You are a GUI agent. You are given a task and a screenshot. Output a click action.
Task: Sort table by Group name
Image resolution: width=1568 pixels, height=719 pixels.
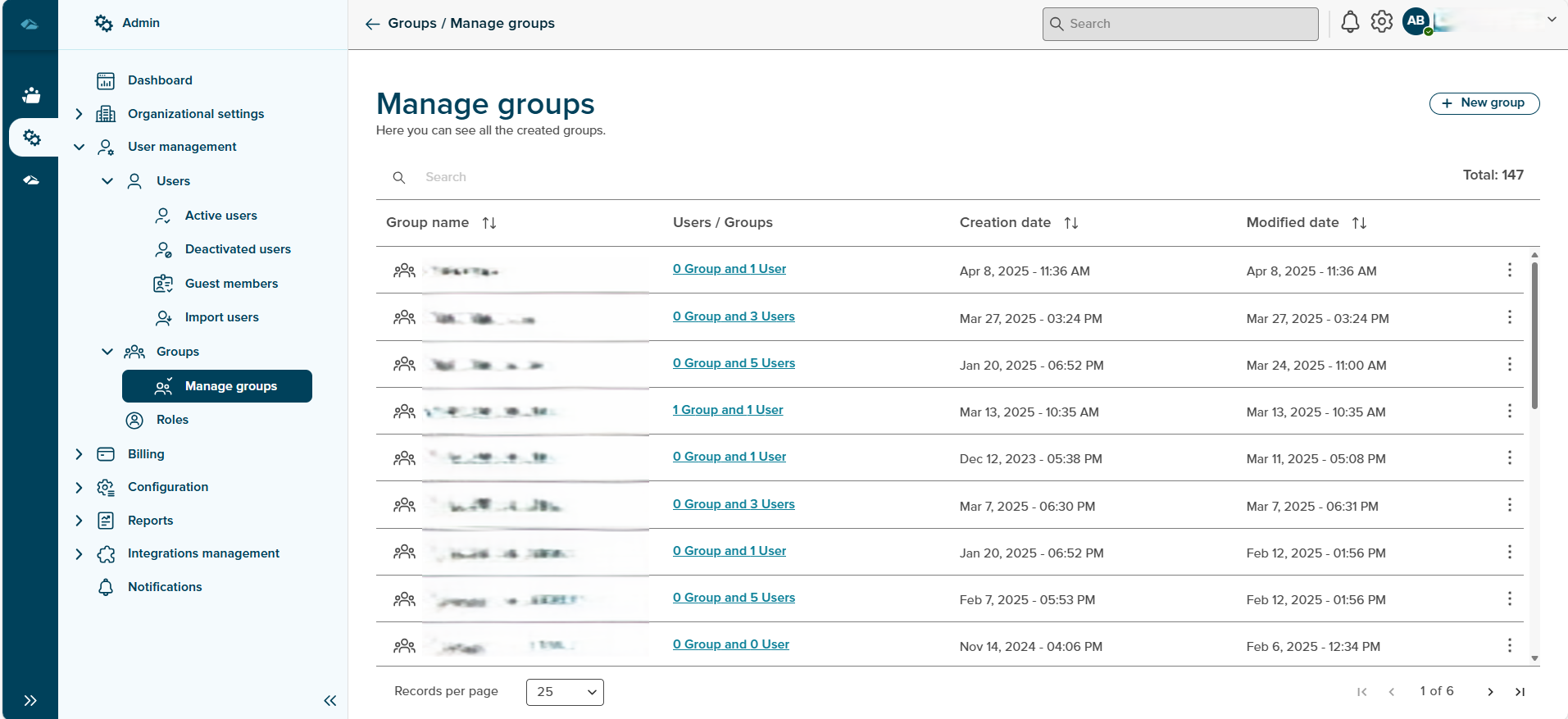(489, 223)
